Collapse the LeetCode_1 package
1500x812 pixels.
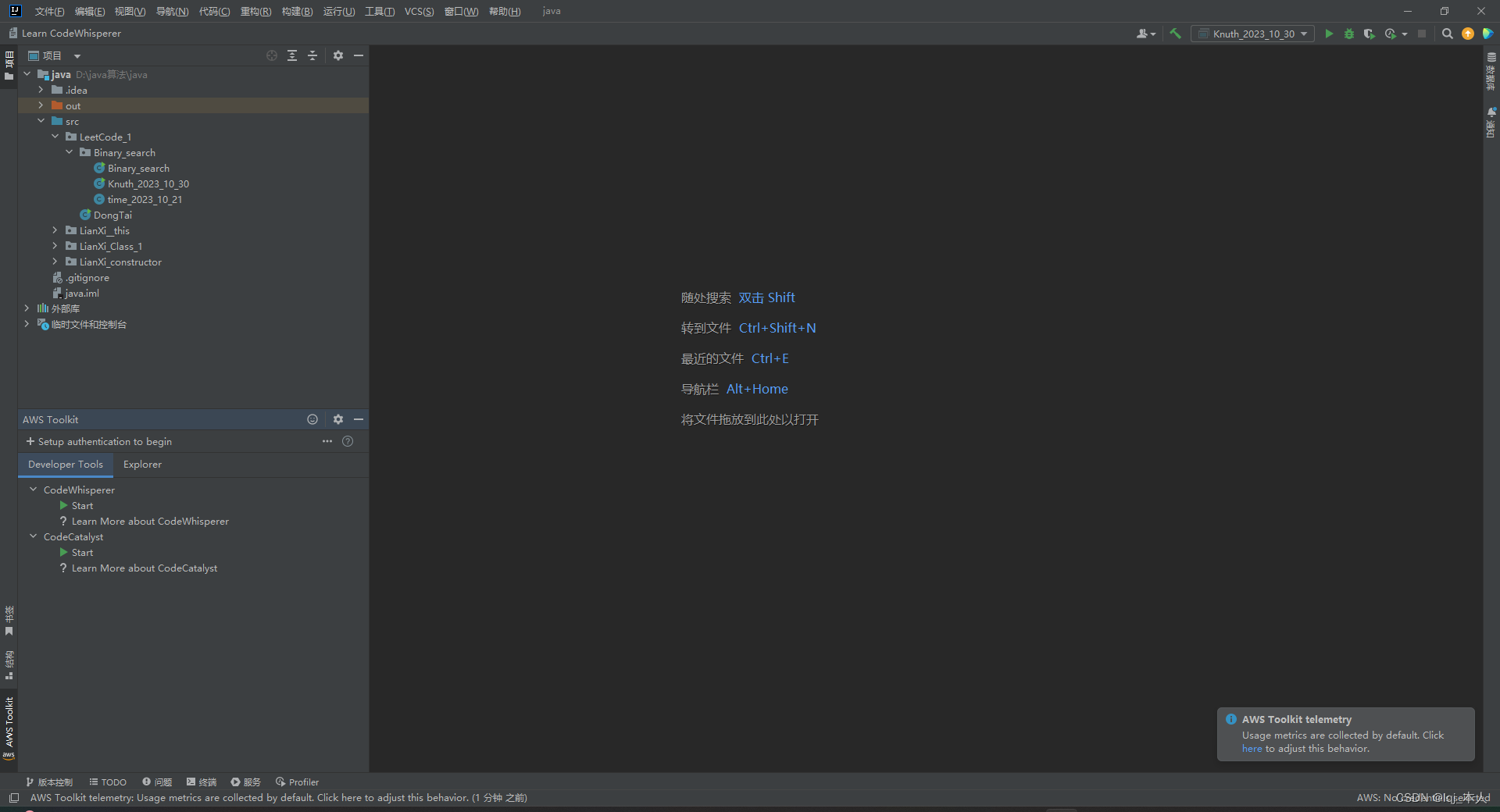point(55,137)
